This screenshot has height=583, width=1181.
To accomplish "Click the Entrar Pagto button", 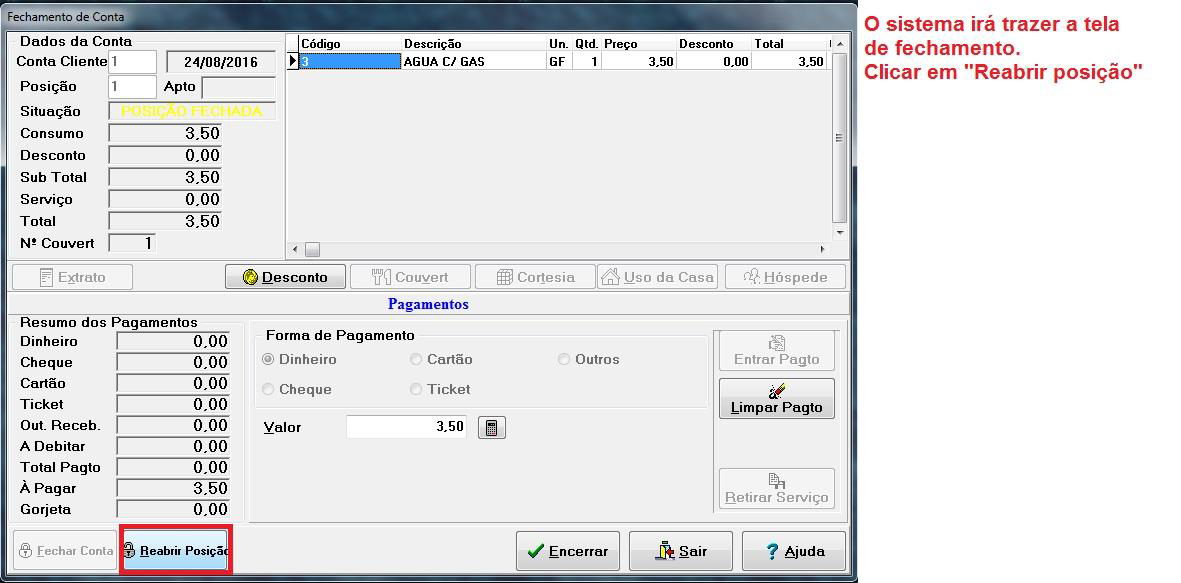I will click(x=777, y=350).
